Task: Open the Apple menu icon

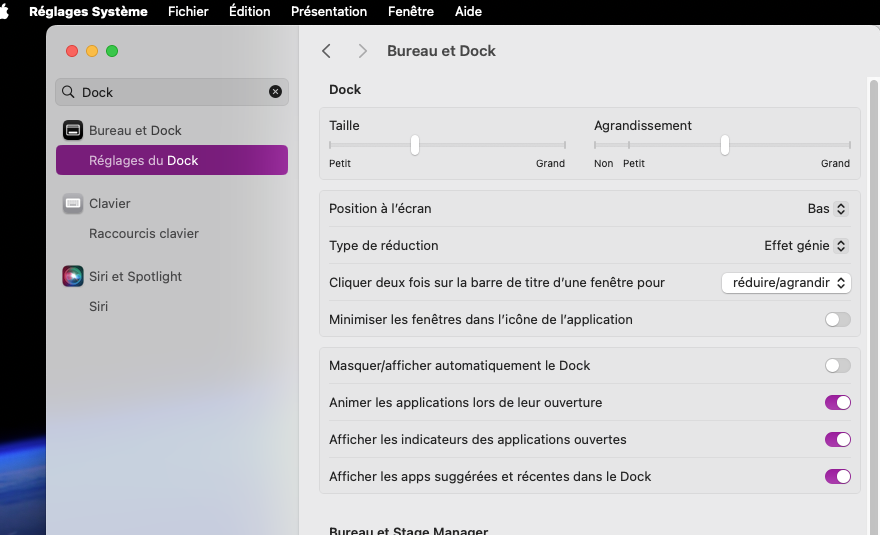Action: 4,12
